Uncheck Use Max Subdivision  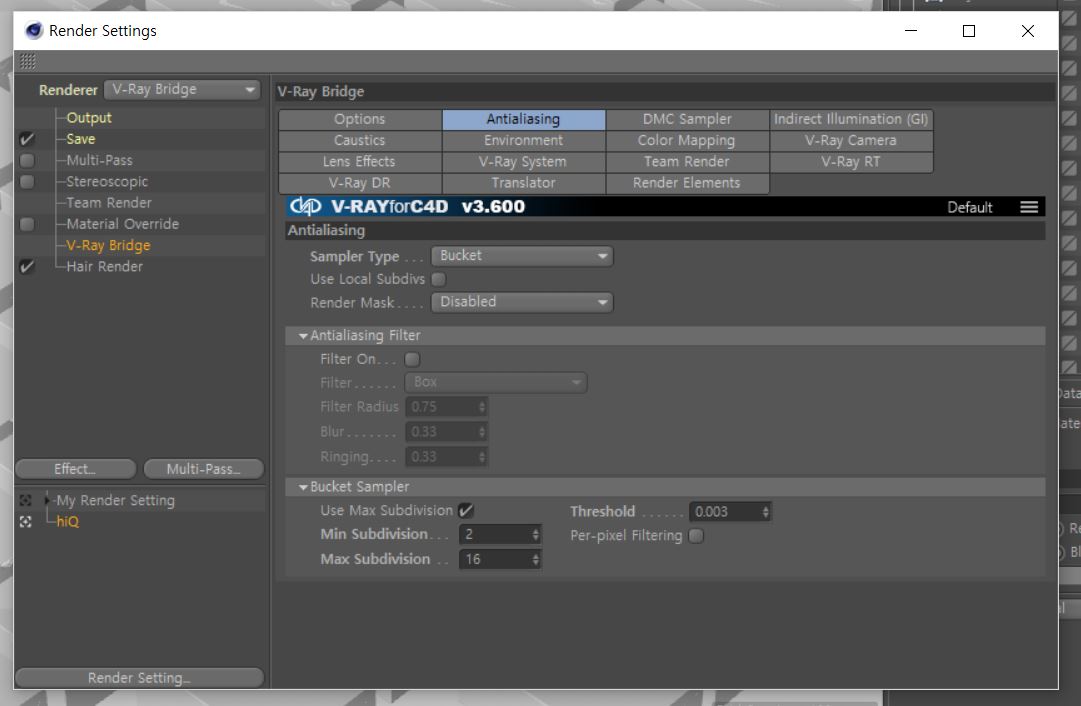[466, 511]
